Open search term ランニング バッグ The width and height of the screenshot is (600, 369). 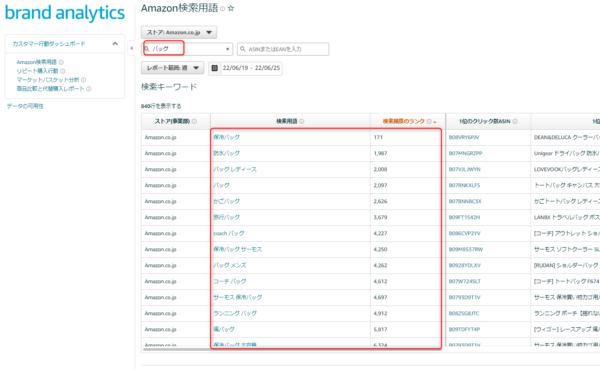[x=235, y=313]
